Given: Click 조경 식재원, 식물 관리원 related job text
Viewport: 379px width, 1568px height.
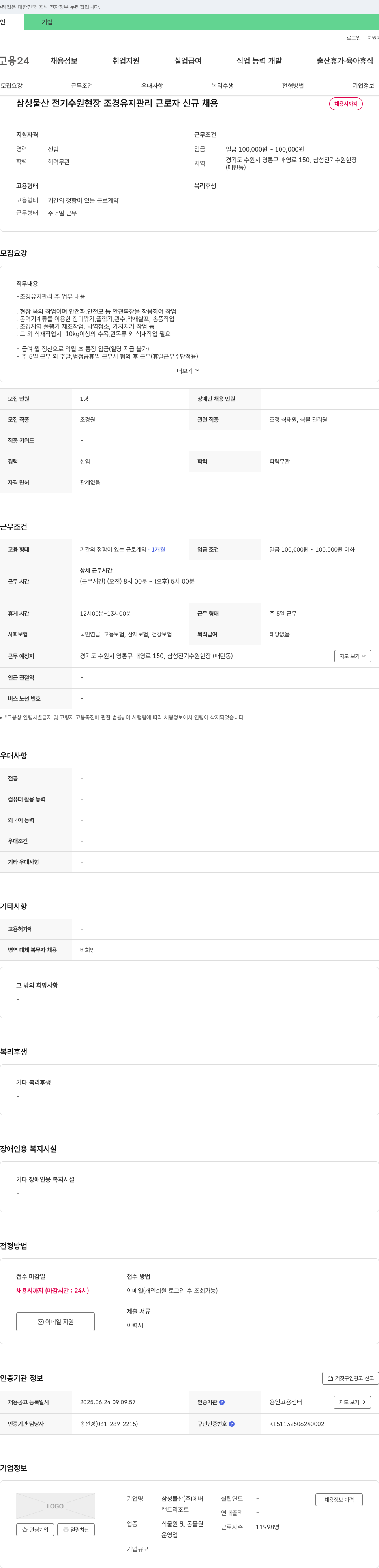Looking at the screenshot, I should pyautogui.click(x=298, y=420).
